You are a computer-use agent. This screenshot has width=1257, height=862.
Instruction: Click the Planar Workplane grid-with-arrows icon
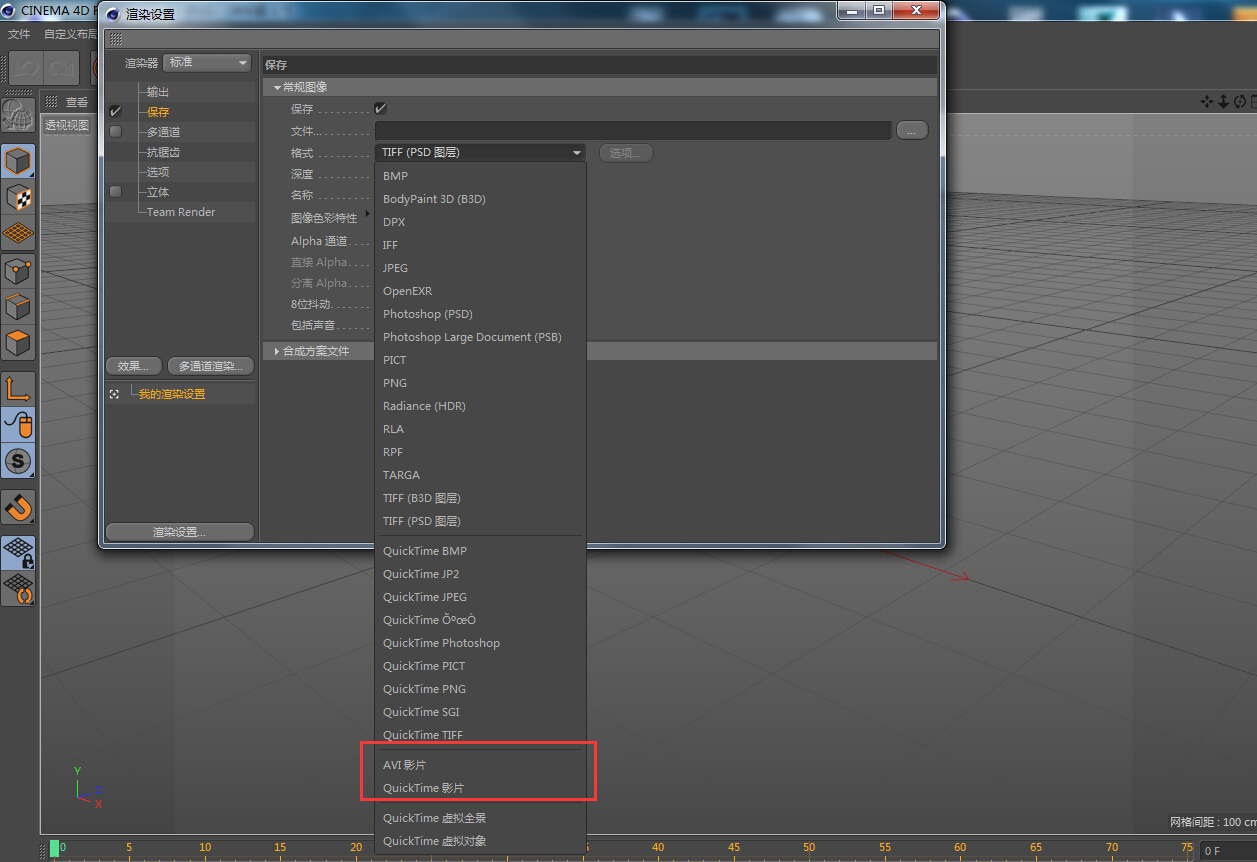point(18,589)
